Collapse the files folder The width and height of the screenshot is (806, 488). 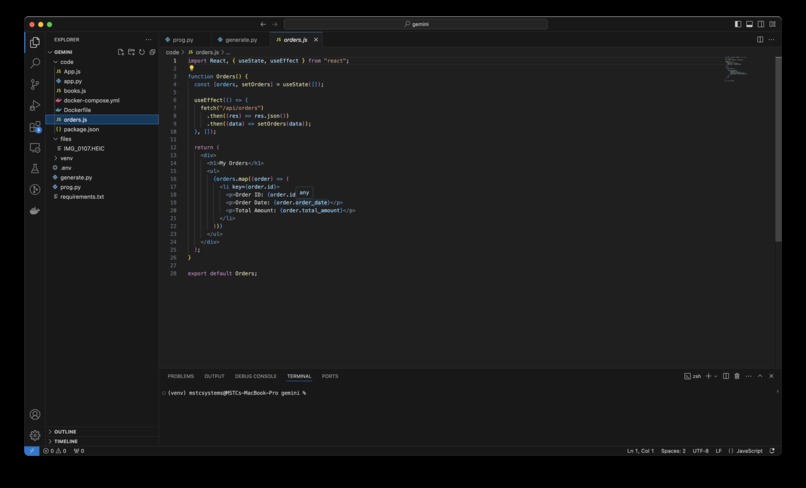(x=56, y=139)
